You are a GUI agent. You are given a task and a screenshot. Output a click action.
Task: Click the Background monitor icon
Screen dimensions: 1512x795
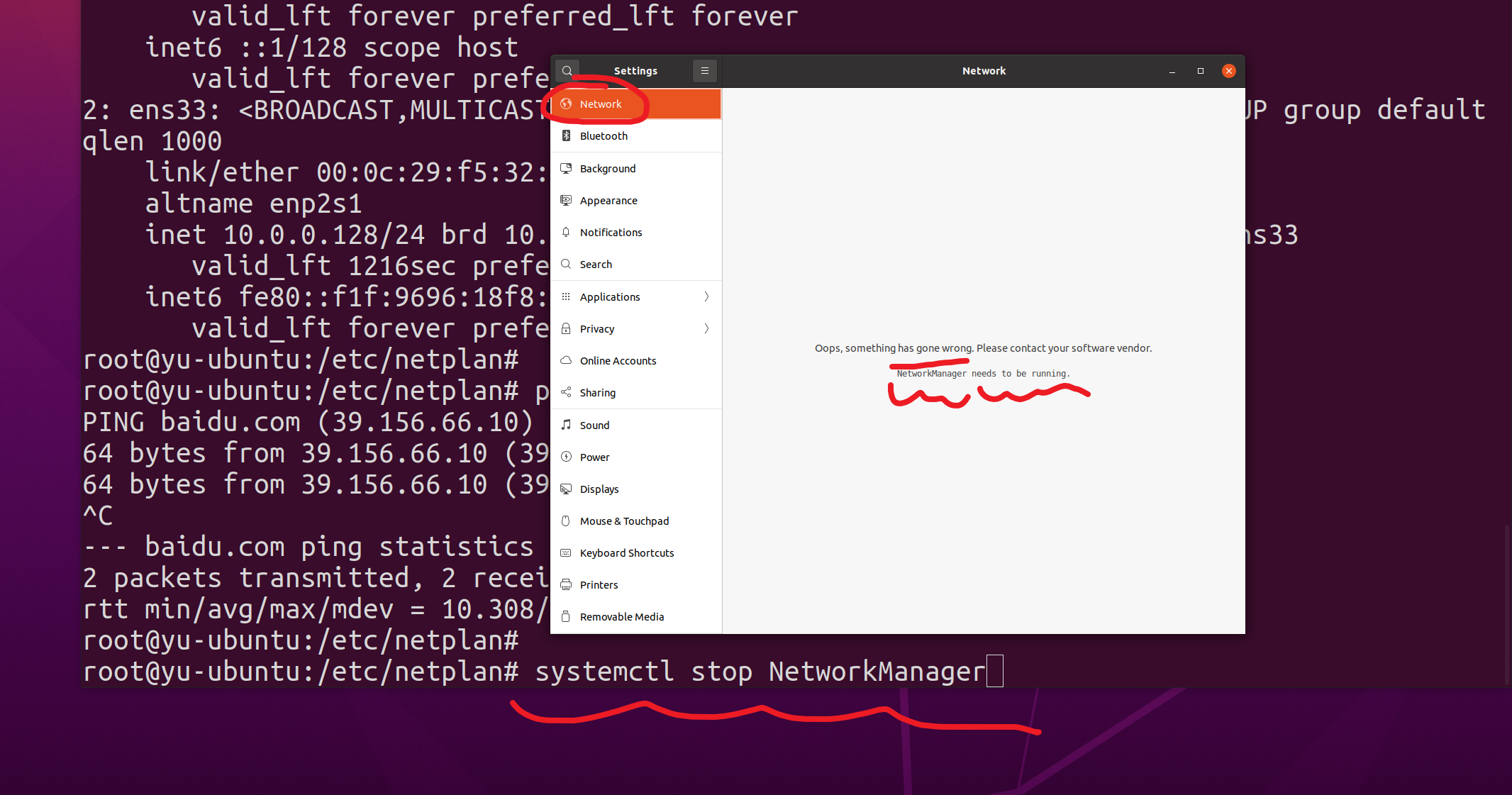(x=566, y=169)
